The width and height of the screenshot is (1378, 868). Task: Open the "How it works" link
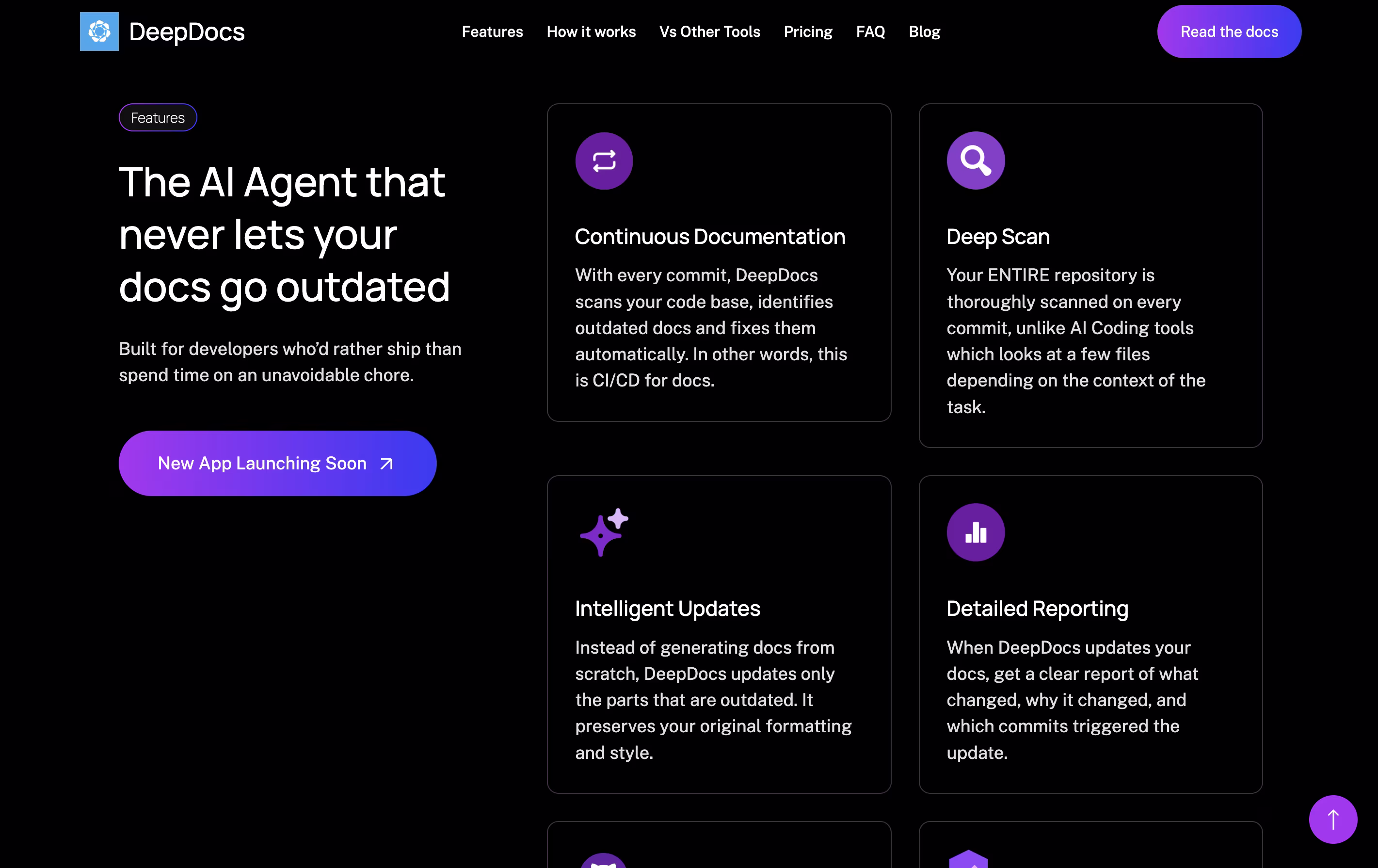pos(591,32)
